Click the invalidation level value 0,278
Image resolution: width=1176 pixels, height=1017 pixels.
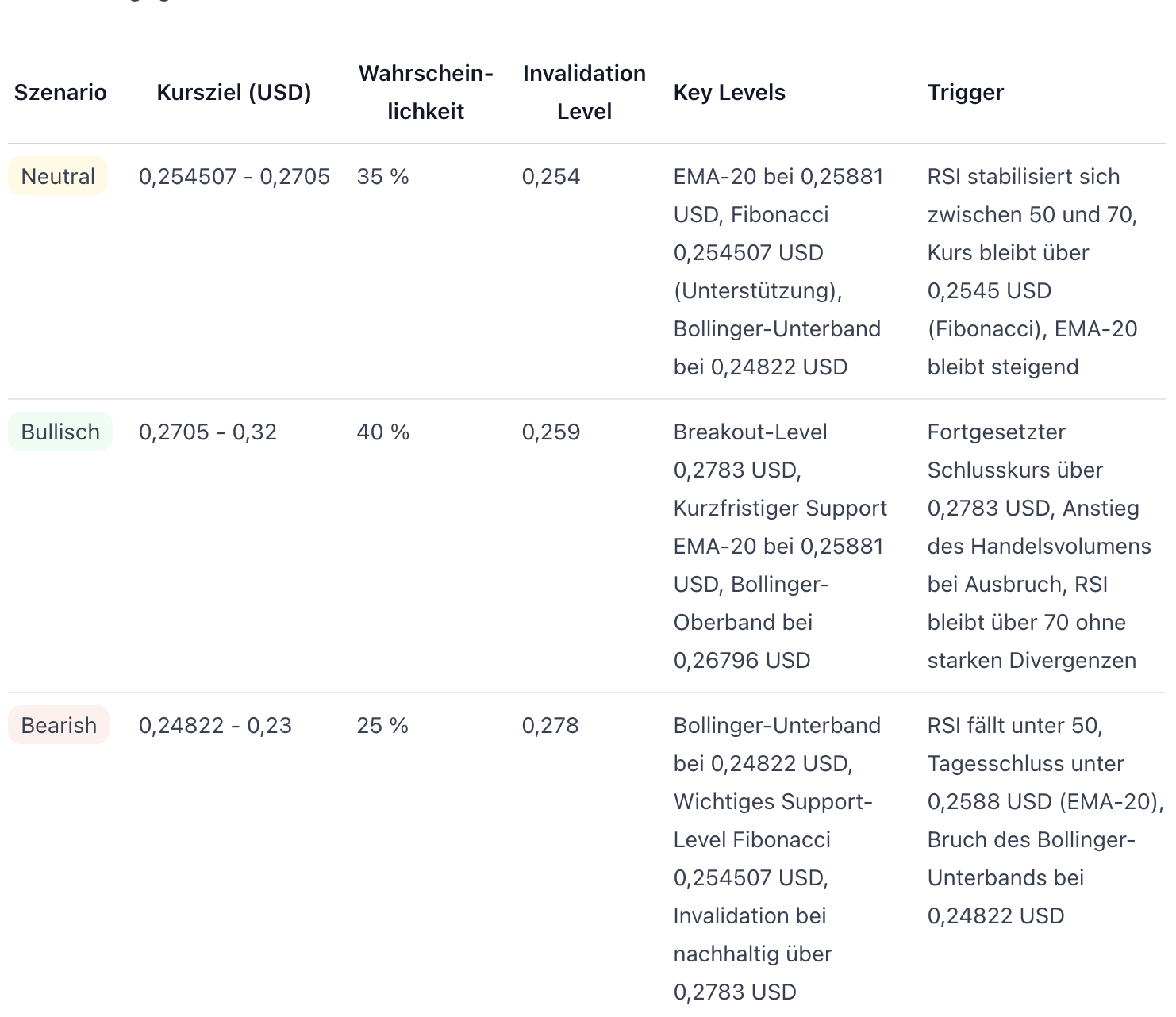click(x=550, y=725)
